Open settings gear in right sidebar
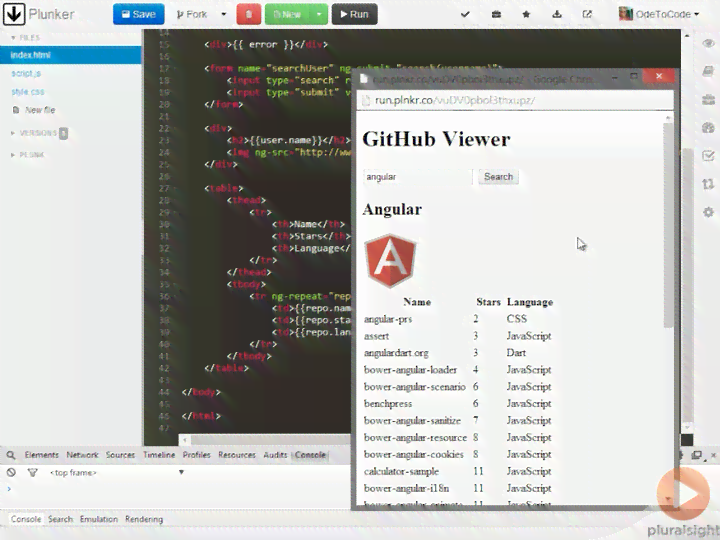Viewport: 720px width, 540px height. (x=708, y=213)
